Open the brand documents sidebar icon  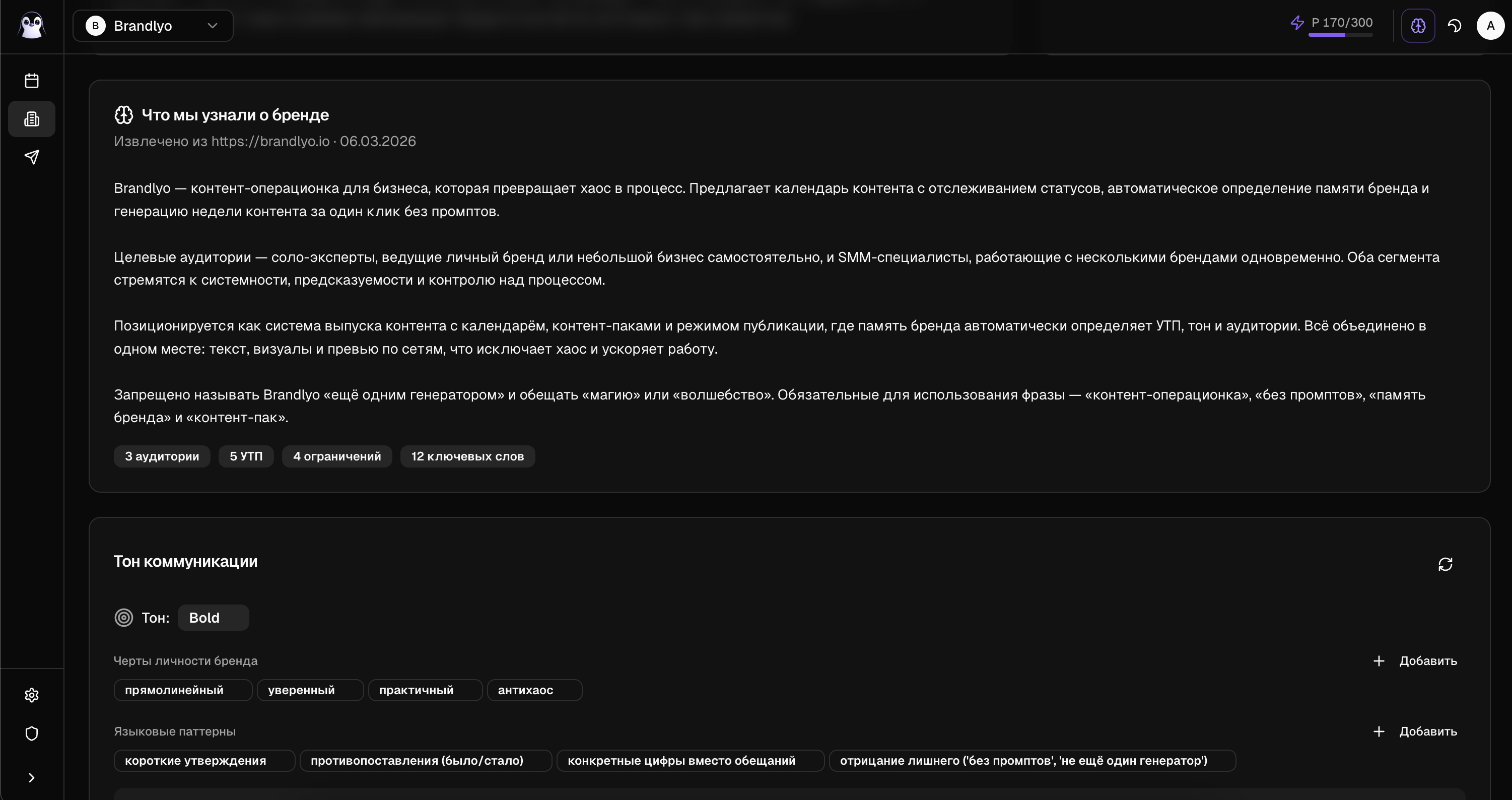(x=32, y=119)
